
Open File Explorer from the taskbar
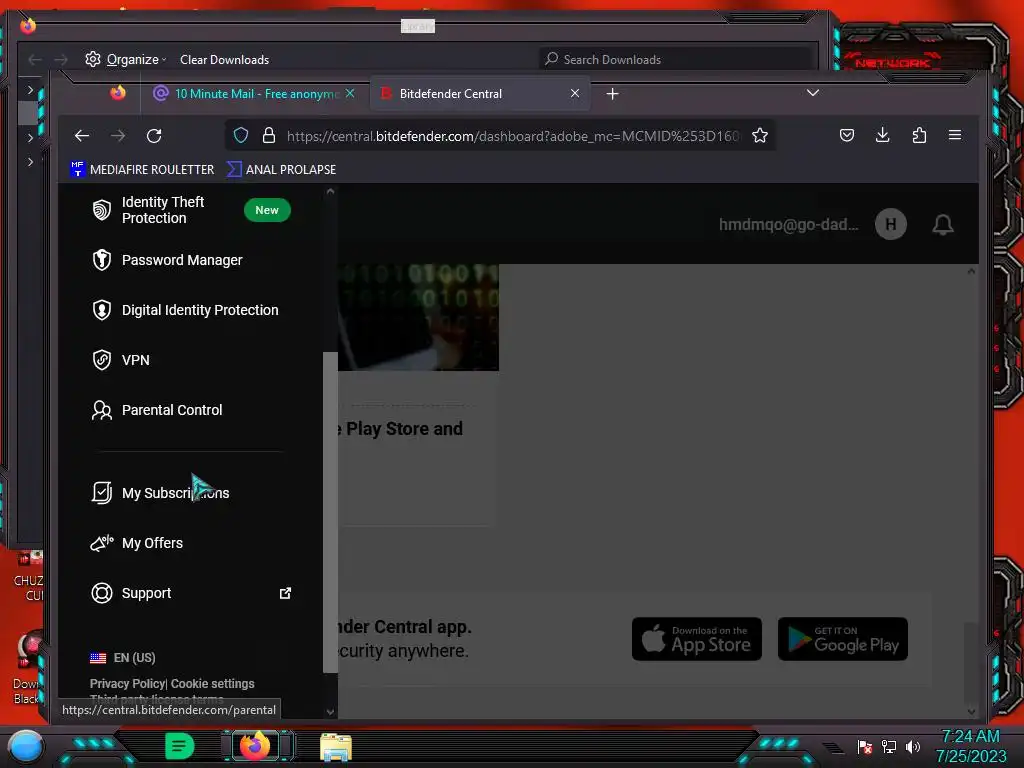tap(336, 747)
